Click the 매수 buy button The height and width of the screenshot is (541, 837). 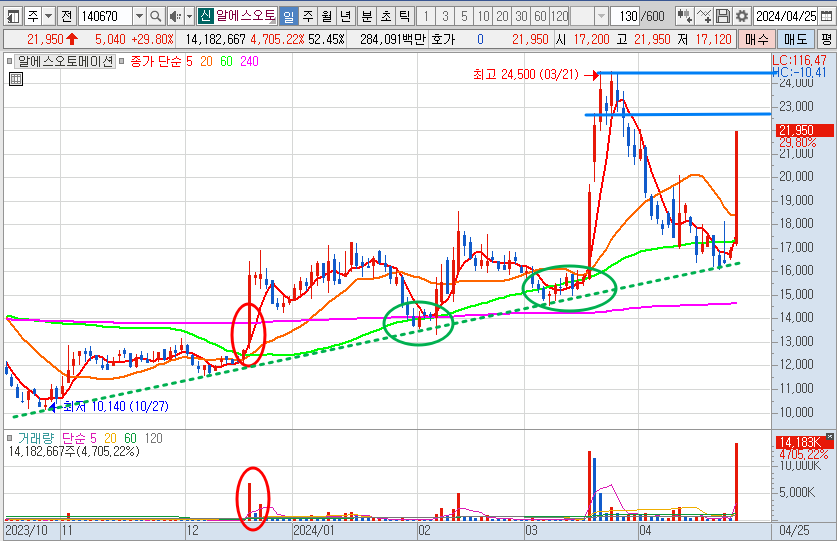pyautogui.click(x=756, y=39)
